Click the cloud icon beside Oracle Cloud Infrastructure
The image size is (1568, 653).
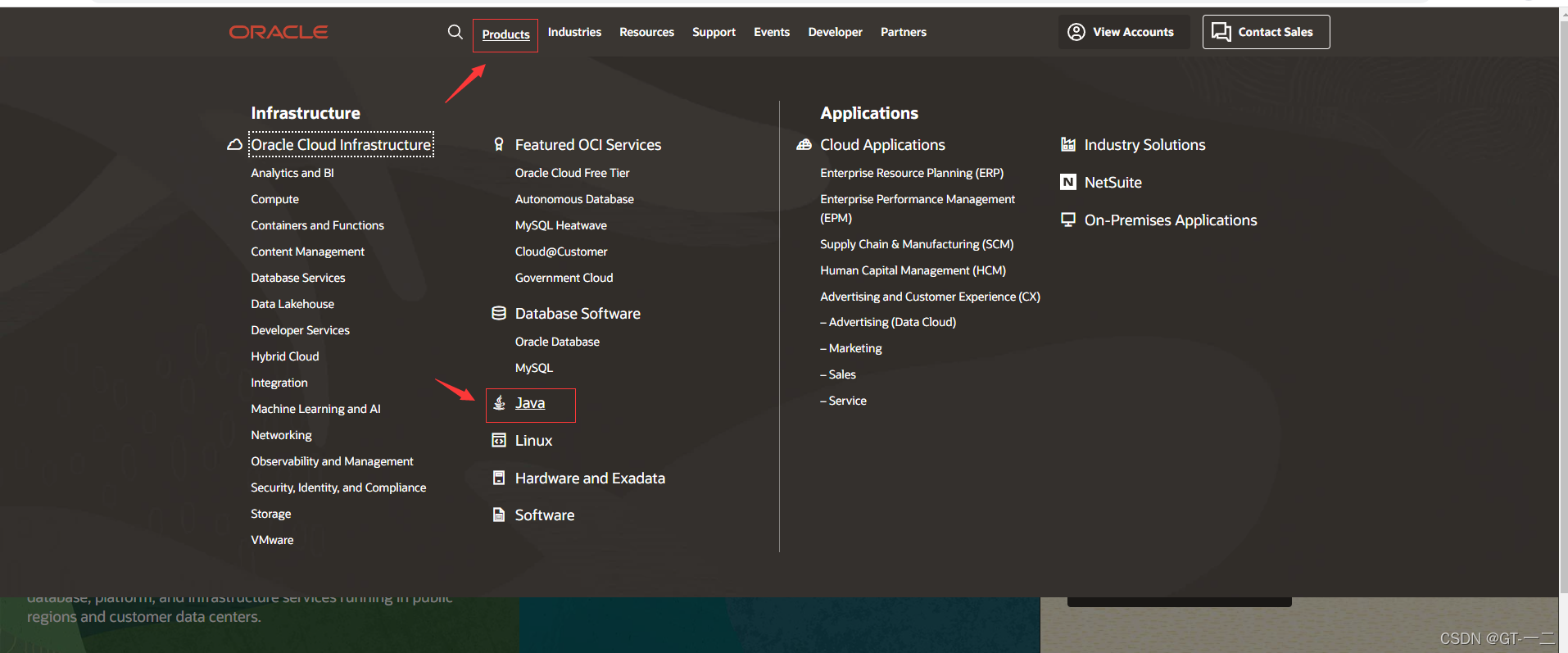pyautogui.click(x=234, y=145)
